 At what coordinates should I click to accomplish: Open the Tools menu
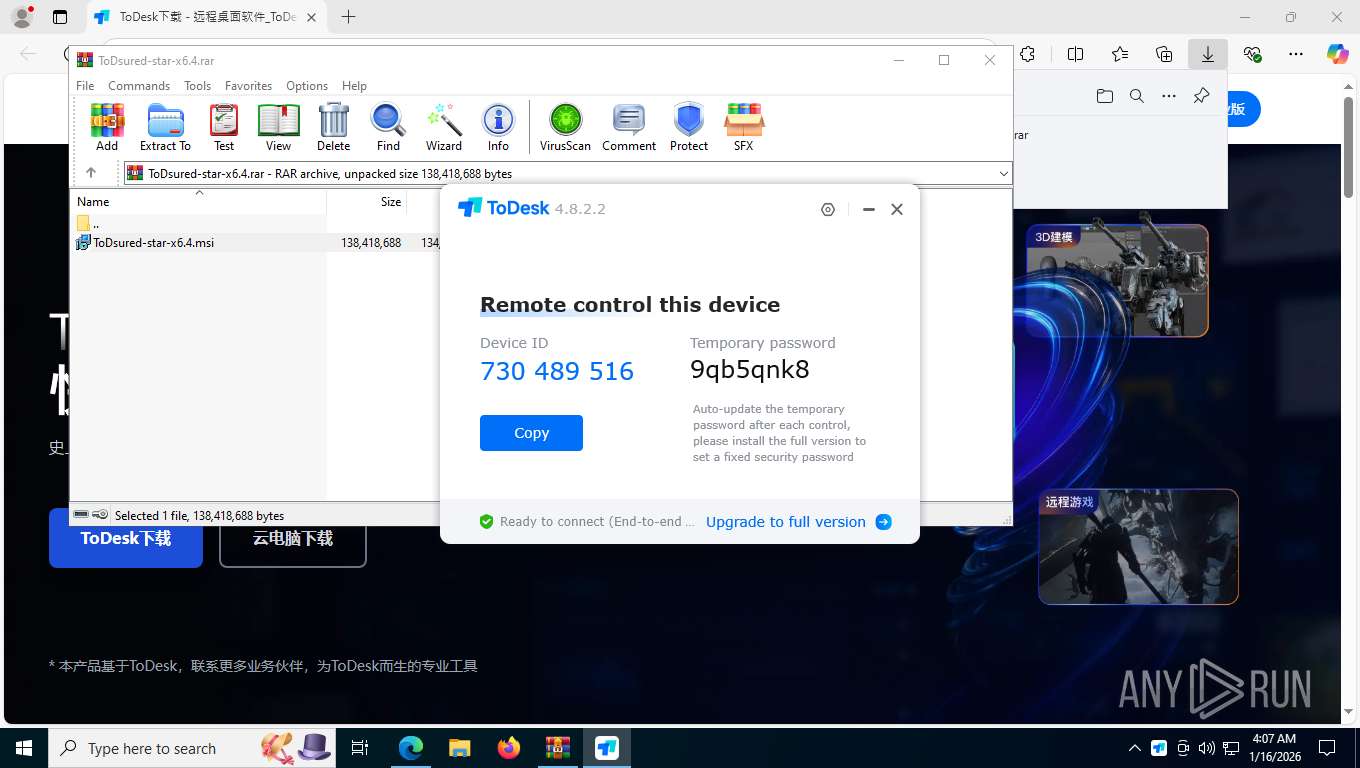click(x=197, y=86)
